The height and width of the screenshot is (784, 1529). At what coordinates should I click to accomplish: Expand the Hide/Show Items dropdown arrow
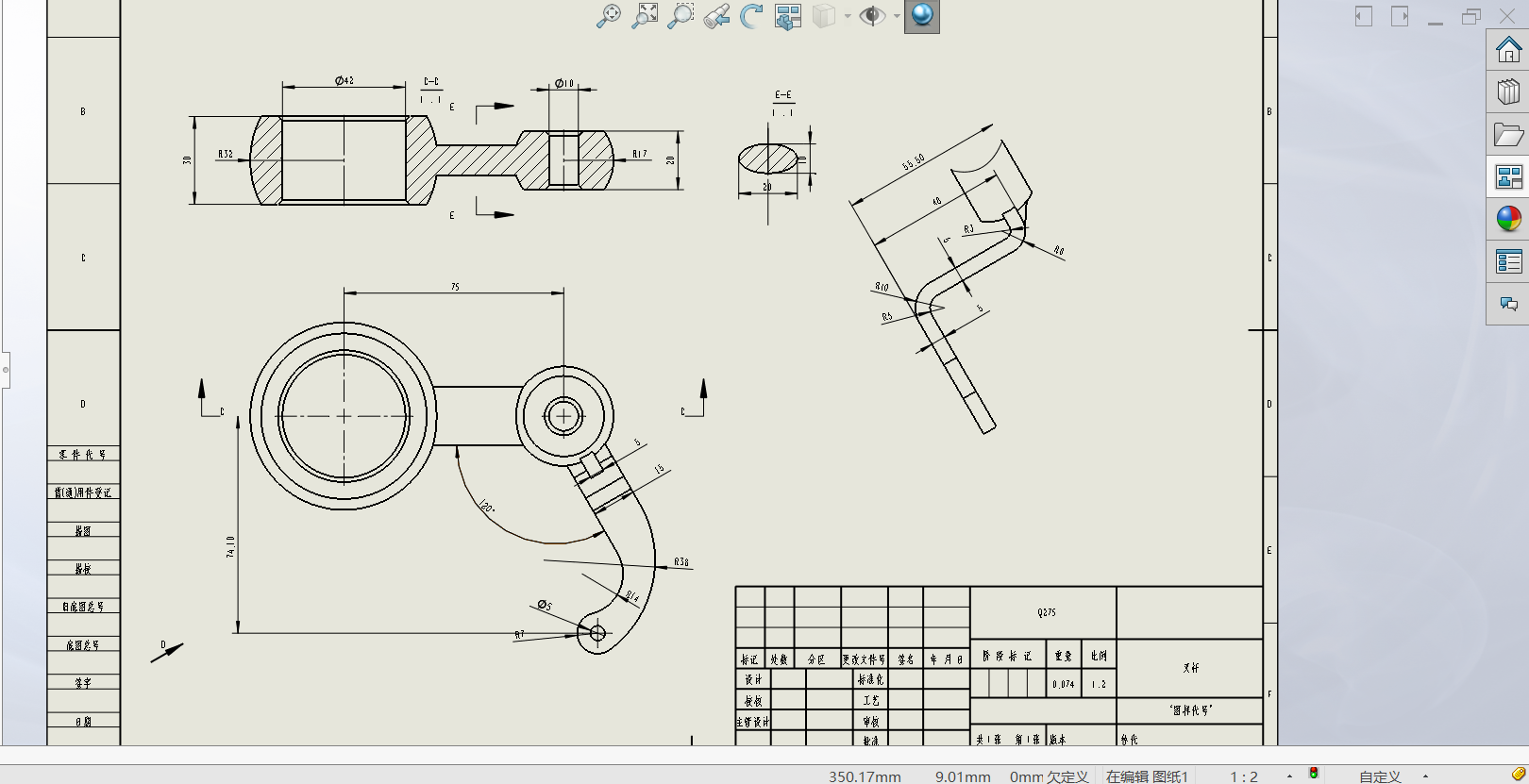pyautogui.click(x=897, y=16)
